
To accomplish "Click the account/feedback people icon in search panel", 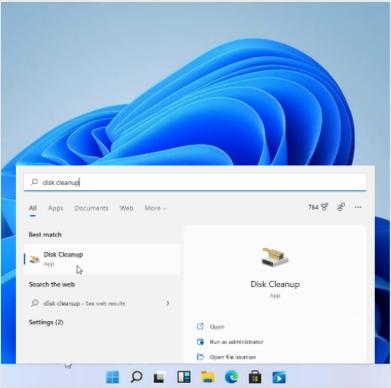I will click(x=341, y=207).
